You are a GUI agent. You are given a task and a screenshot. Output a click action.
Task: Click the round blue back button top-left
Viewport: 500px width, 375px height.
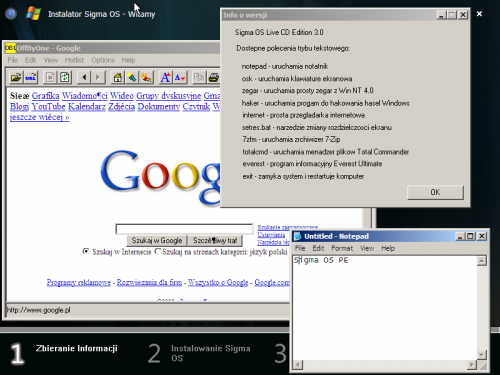[11, 14]
